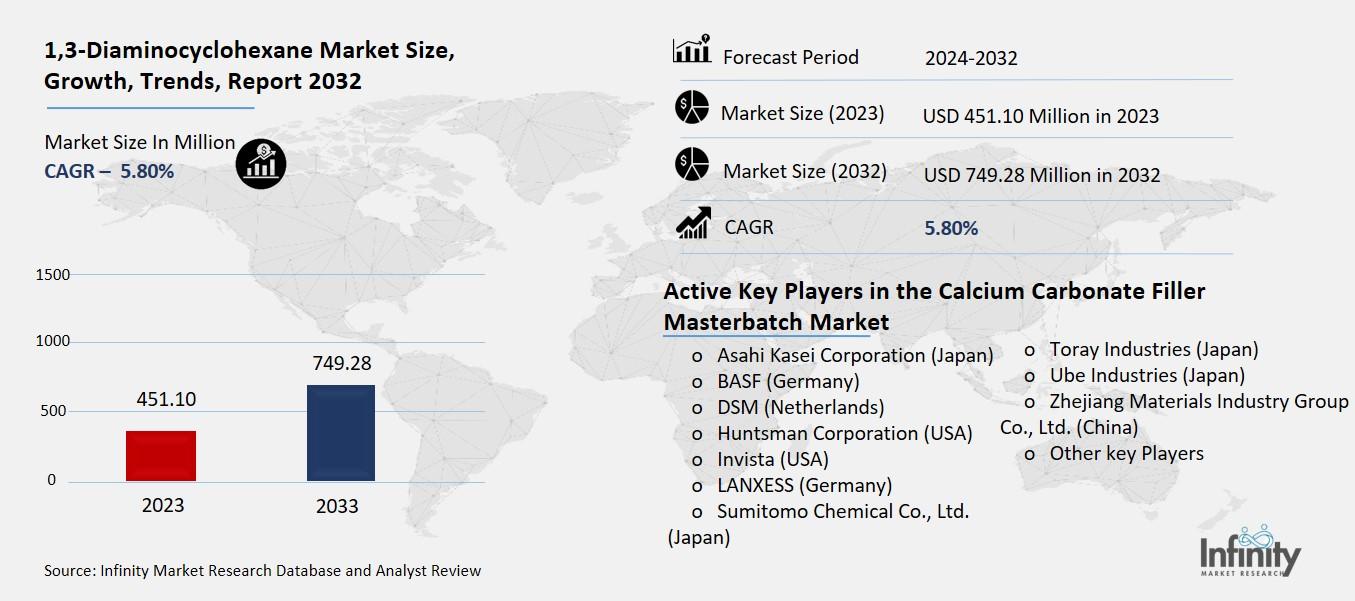Click the USD 451.10 Million in 2023 text

click(1040, 116)
